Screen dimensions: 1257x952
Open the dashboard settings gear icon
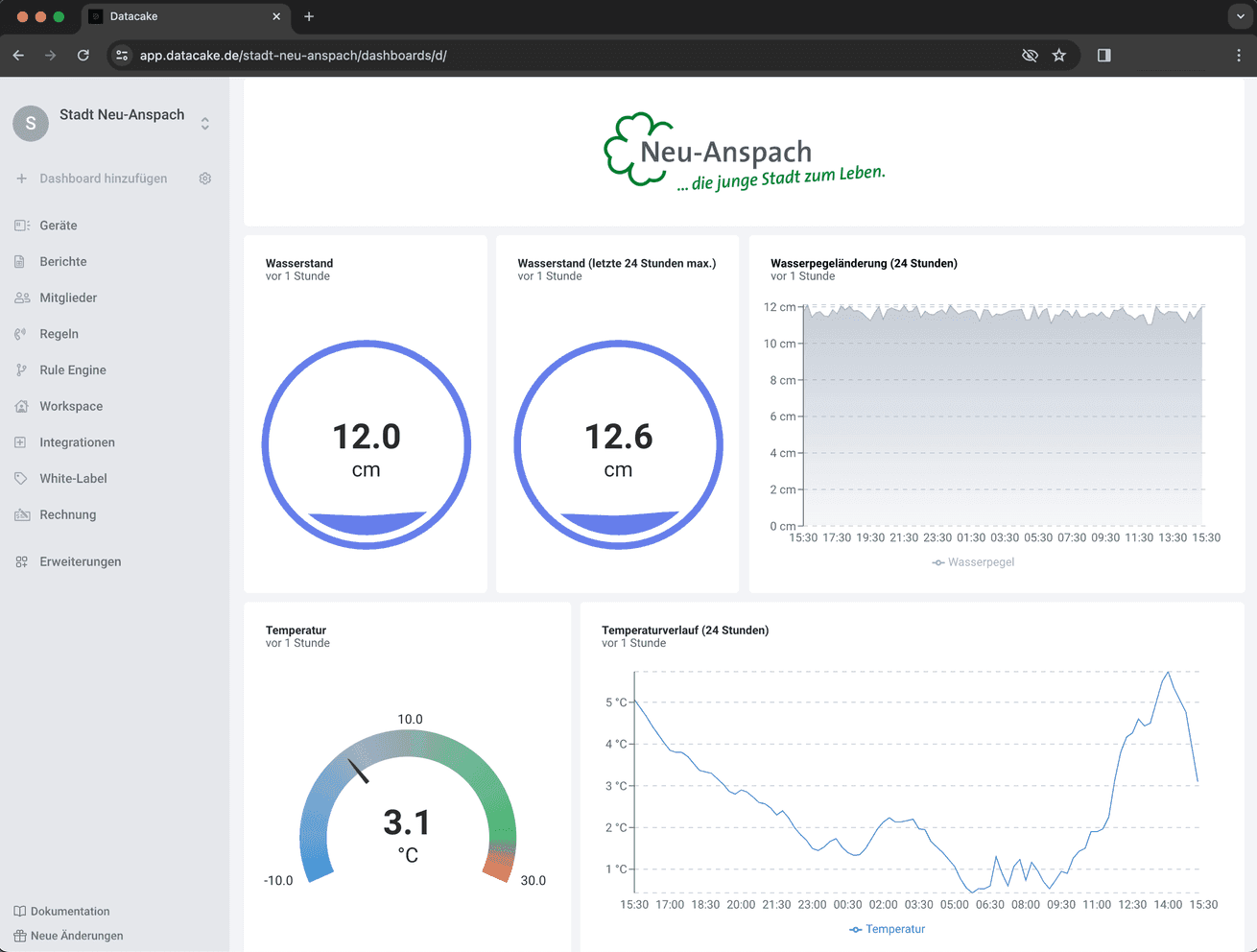(204, 178)
